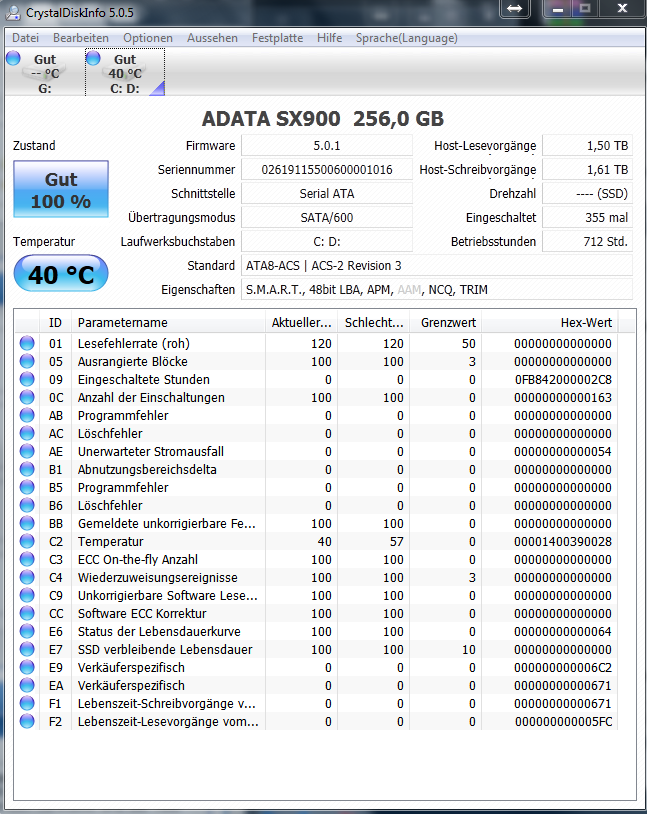This screenshot has width=647, height=814.
Task: Click hex value 00001400390028
Action: (563, 541)
